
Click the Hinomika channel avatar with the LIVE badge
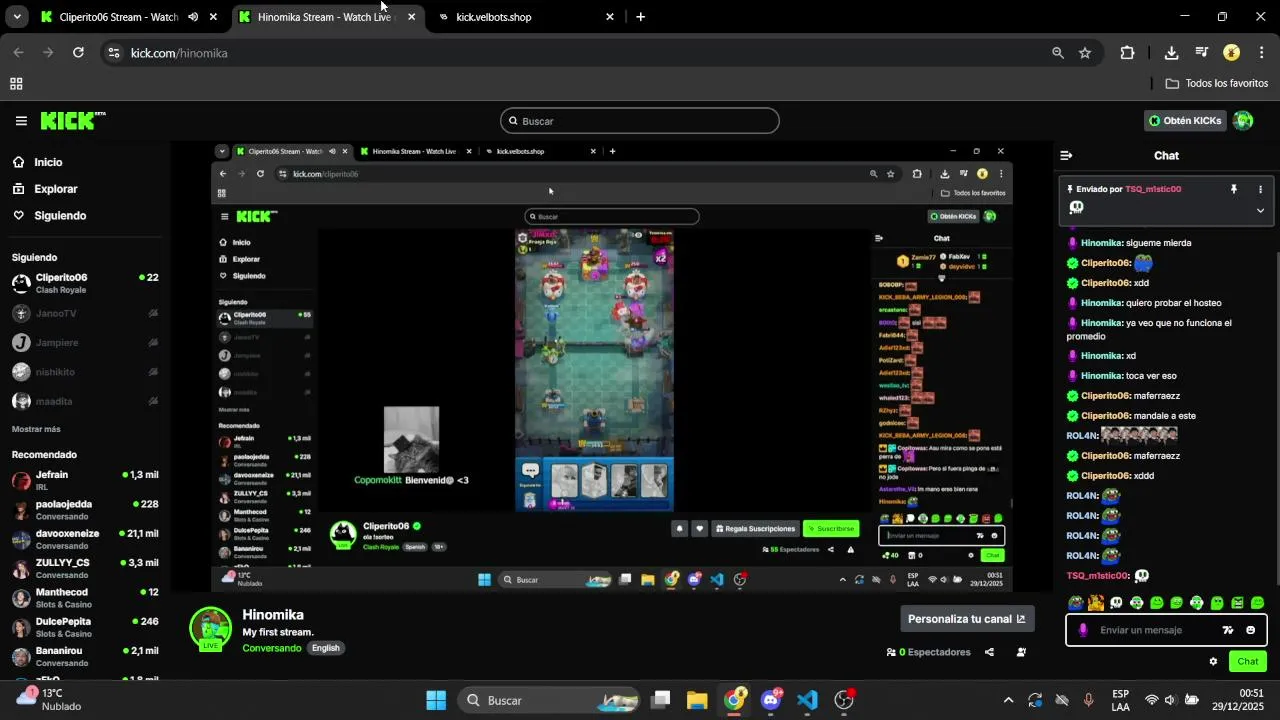point(210,629)
